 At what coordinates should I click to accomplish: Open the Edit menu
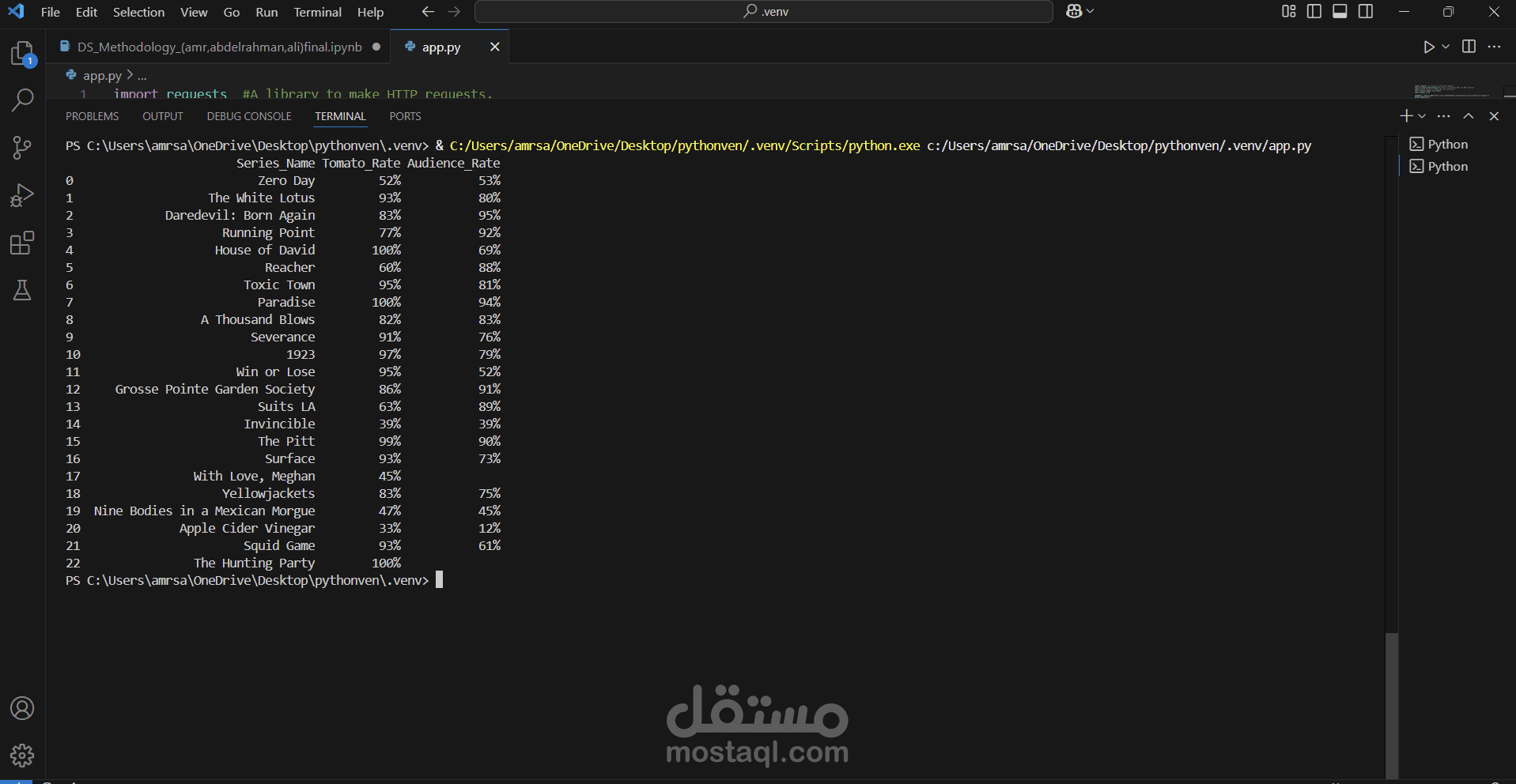pos(86,12)
